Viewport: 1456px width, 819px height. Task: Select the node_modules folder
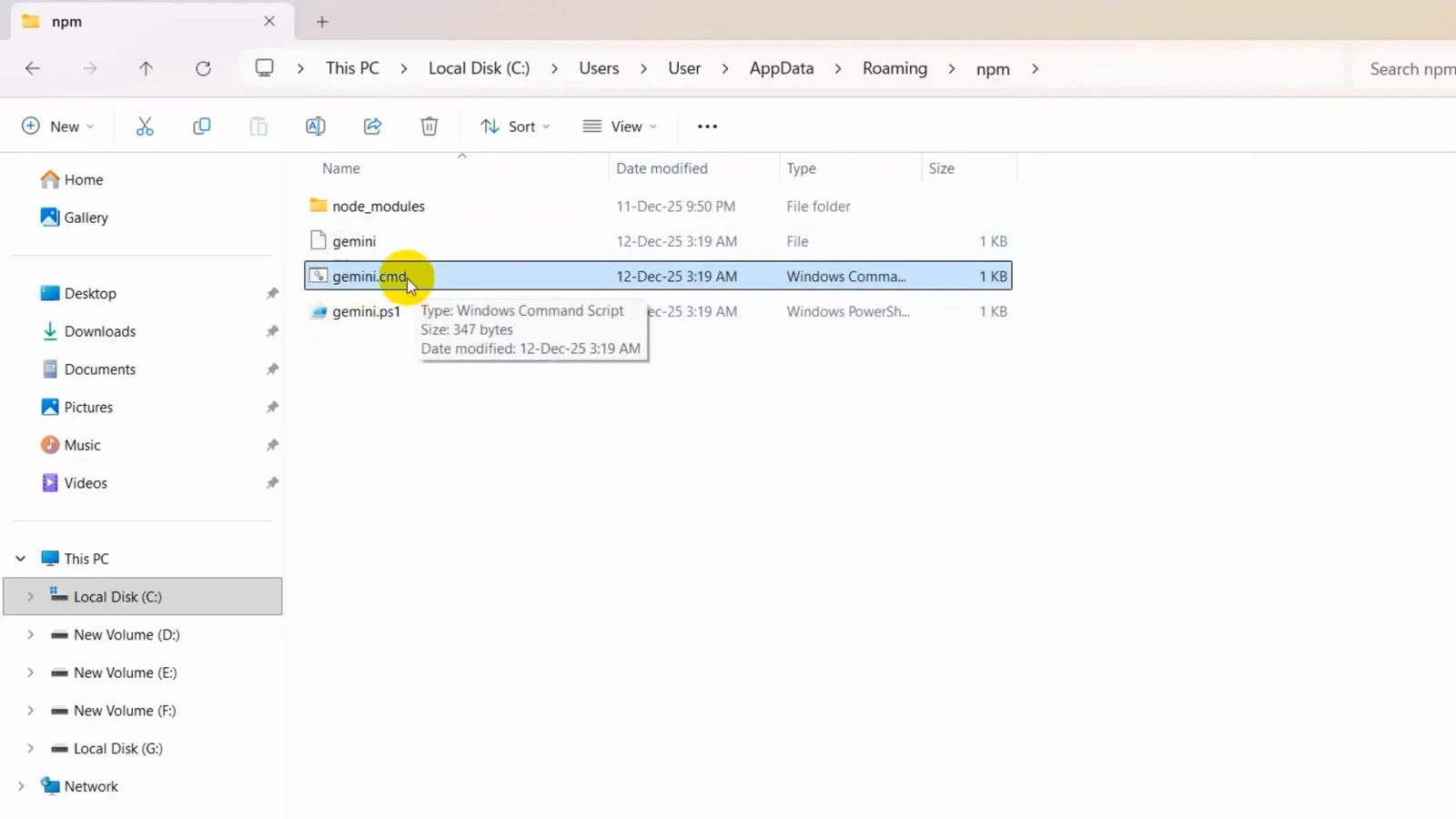(658, 207)
